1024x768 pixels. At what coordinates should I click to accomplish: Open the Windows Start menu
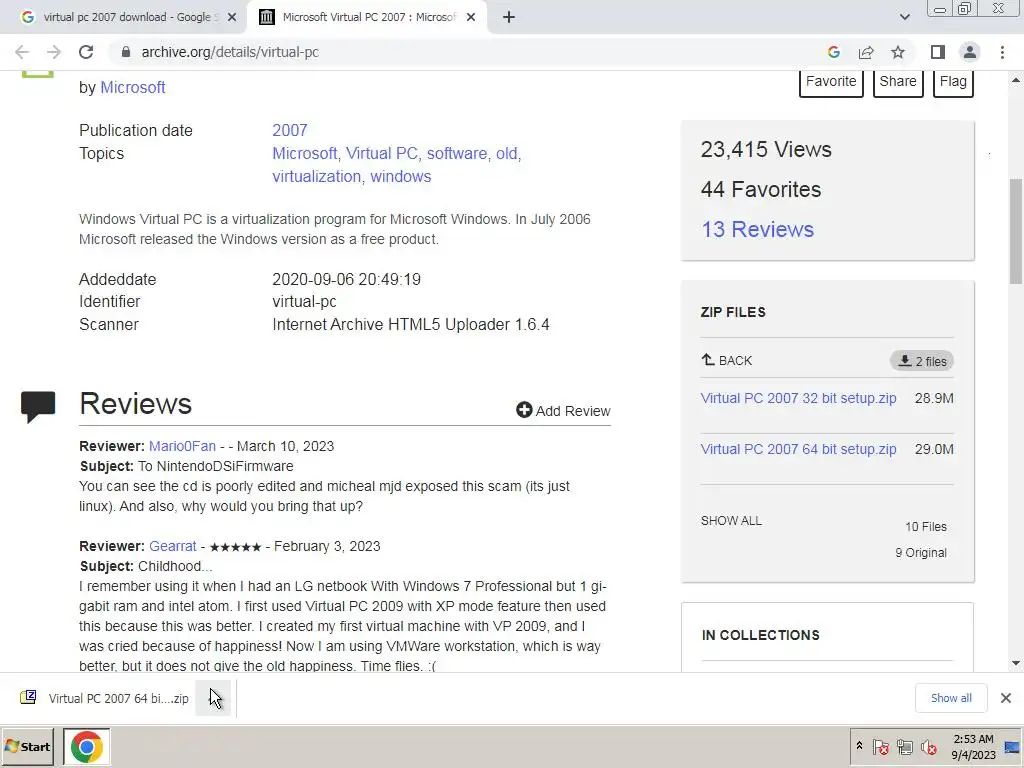[27, 746]
